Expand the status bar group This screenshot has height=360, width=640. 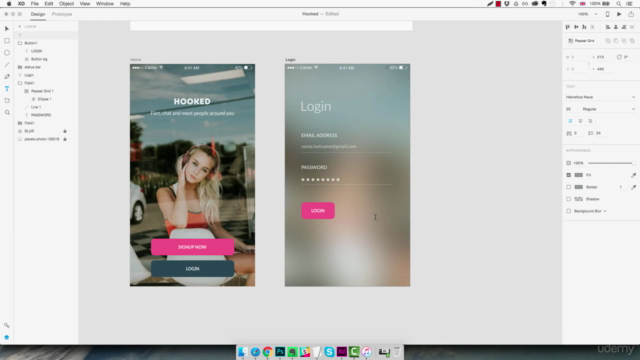click(20, 67)
